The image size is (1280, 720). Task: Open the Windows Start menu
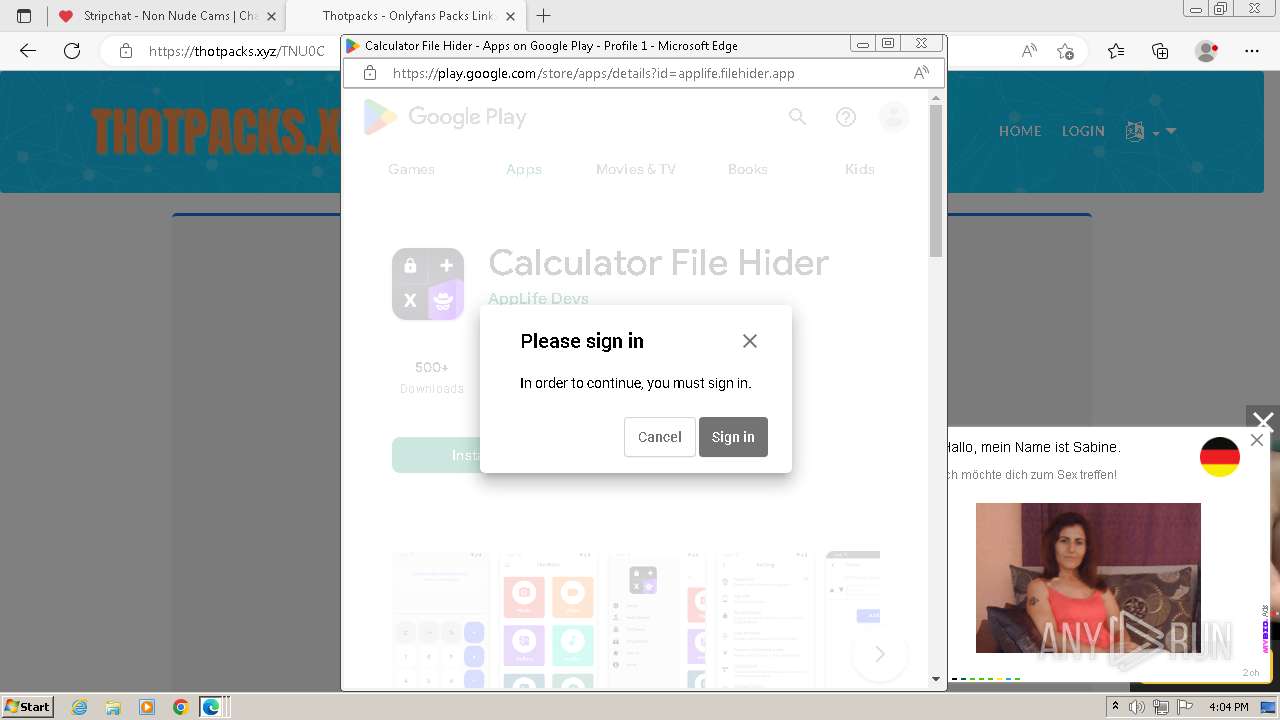click(x=27, y=706)
